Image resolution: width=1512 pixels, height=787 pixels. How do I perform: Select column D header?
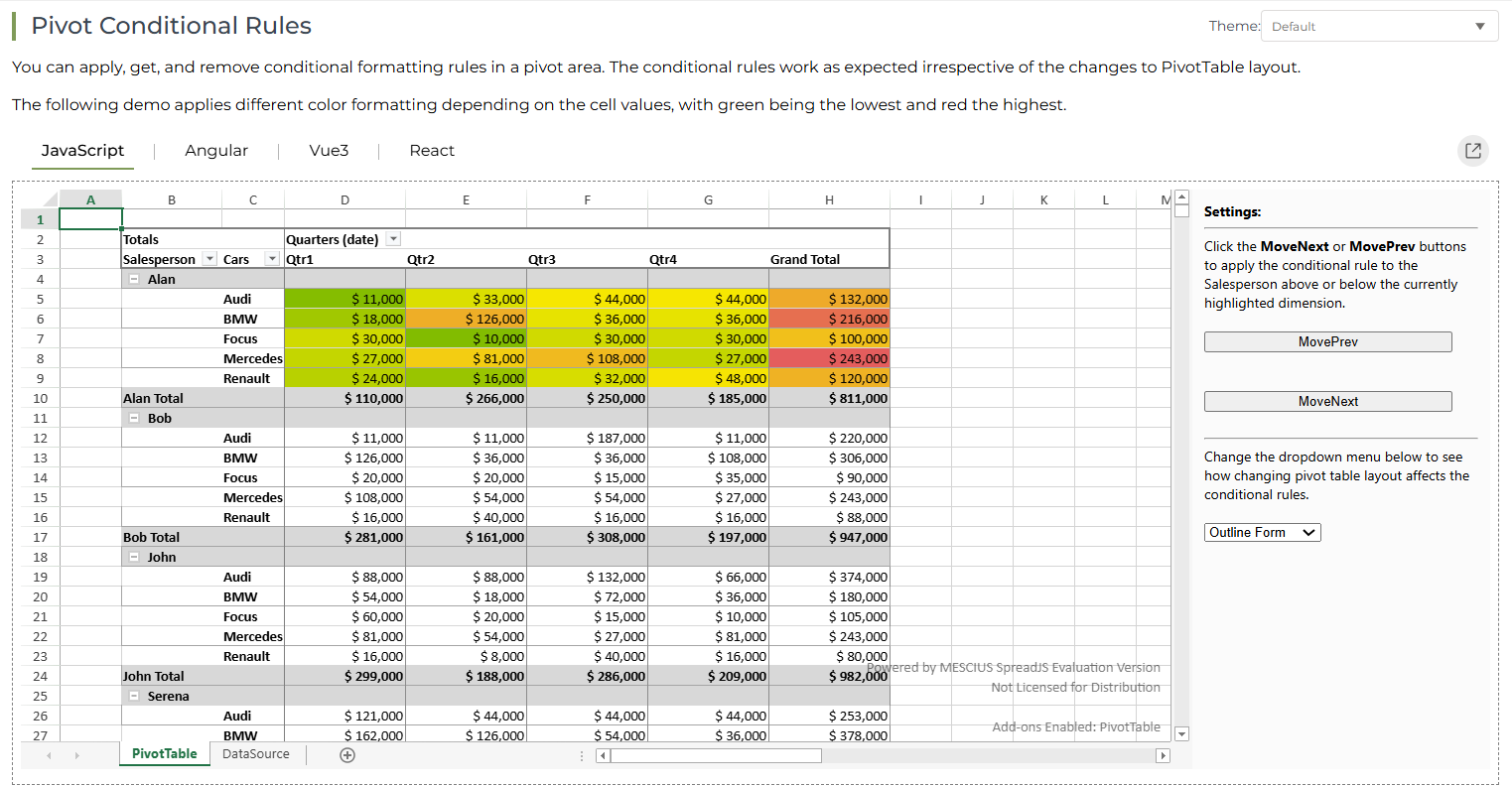(344, 199)
